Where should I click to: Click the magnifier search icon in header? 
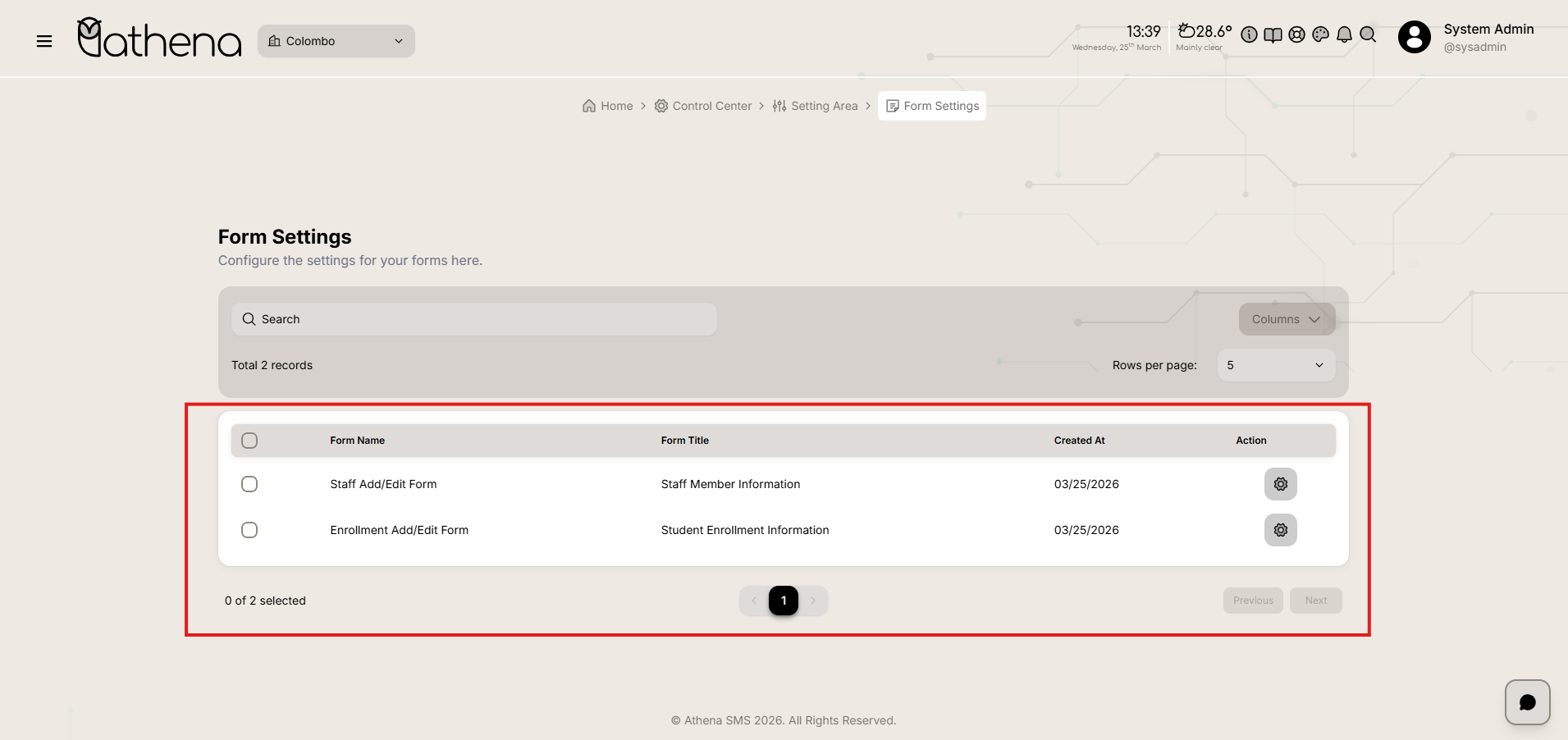1368,34
